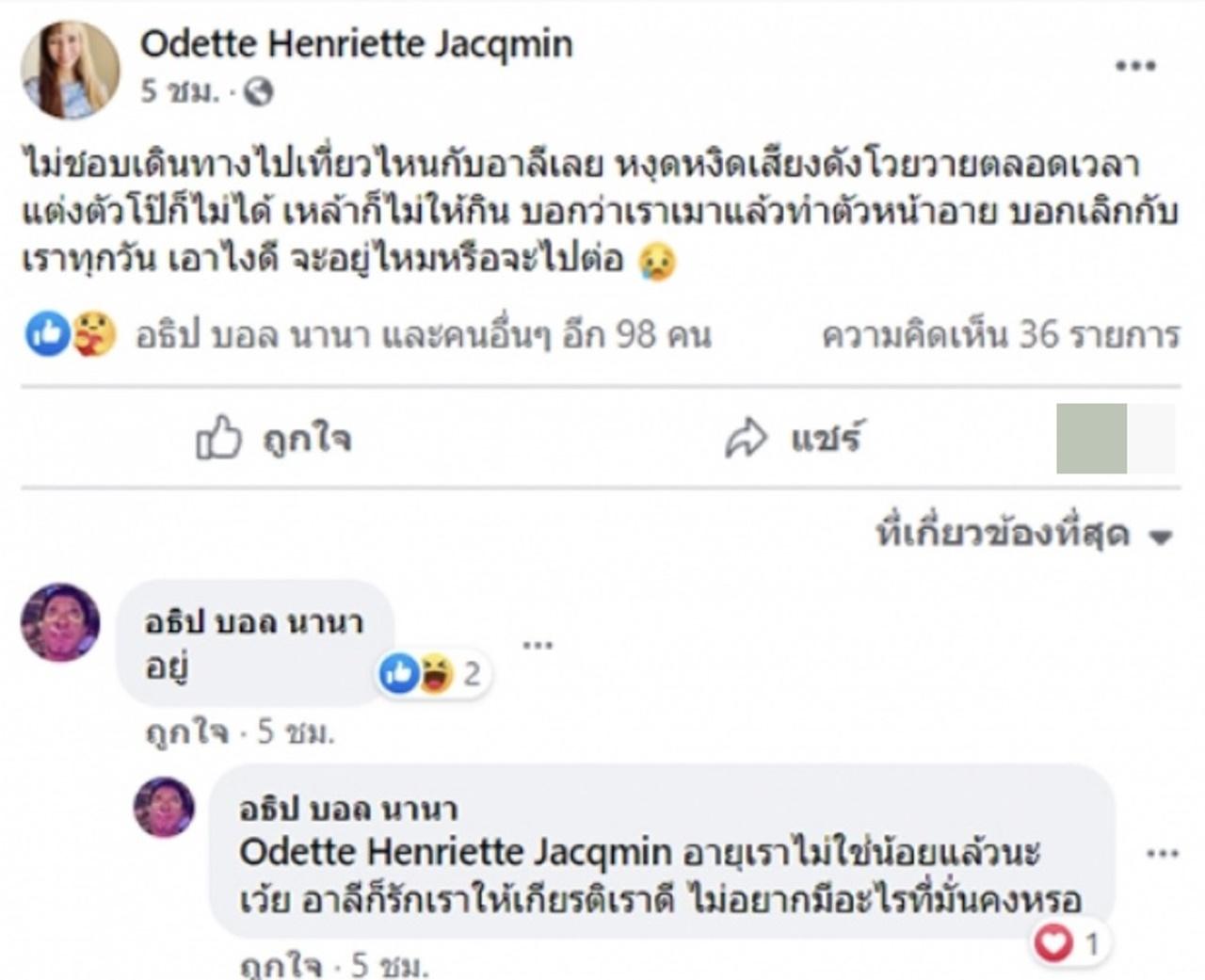Viewport: 1205px width, 980px height.
Task: Click the globe public privacy icon
Action: coord(258,92)
